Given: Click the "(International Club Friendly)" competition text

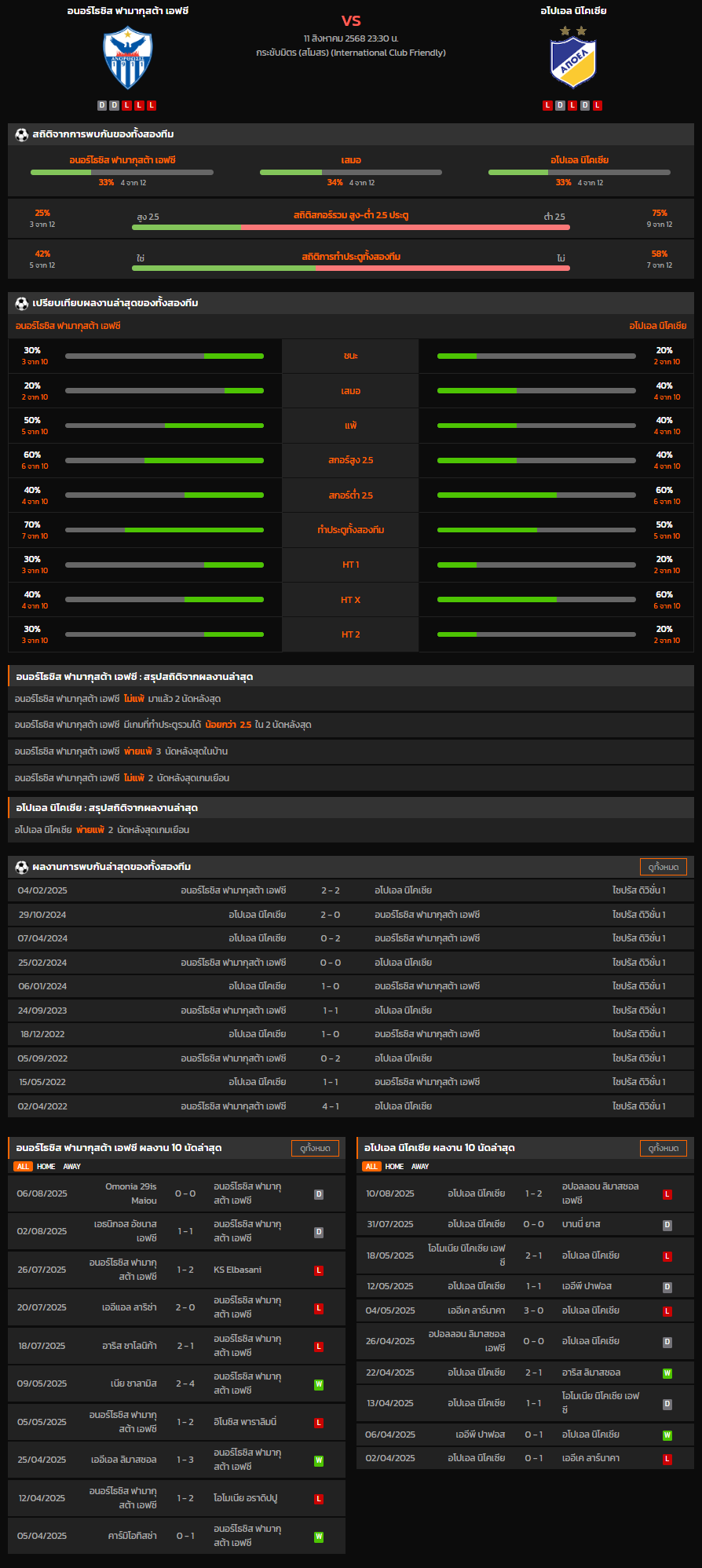Looking at the screenshot, I should 389,53.
